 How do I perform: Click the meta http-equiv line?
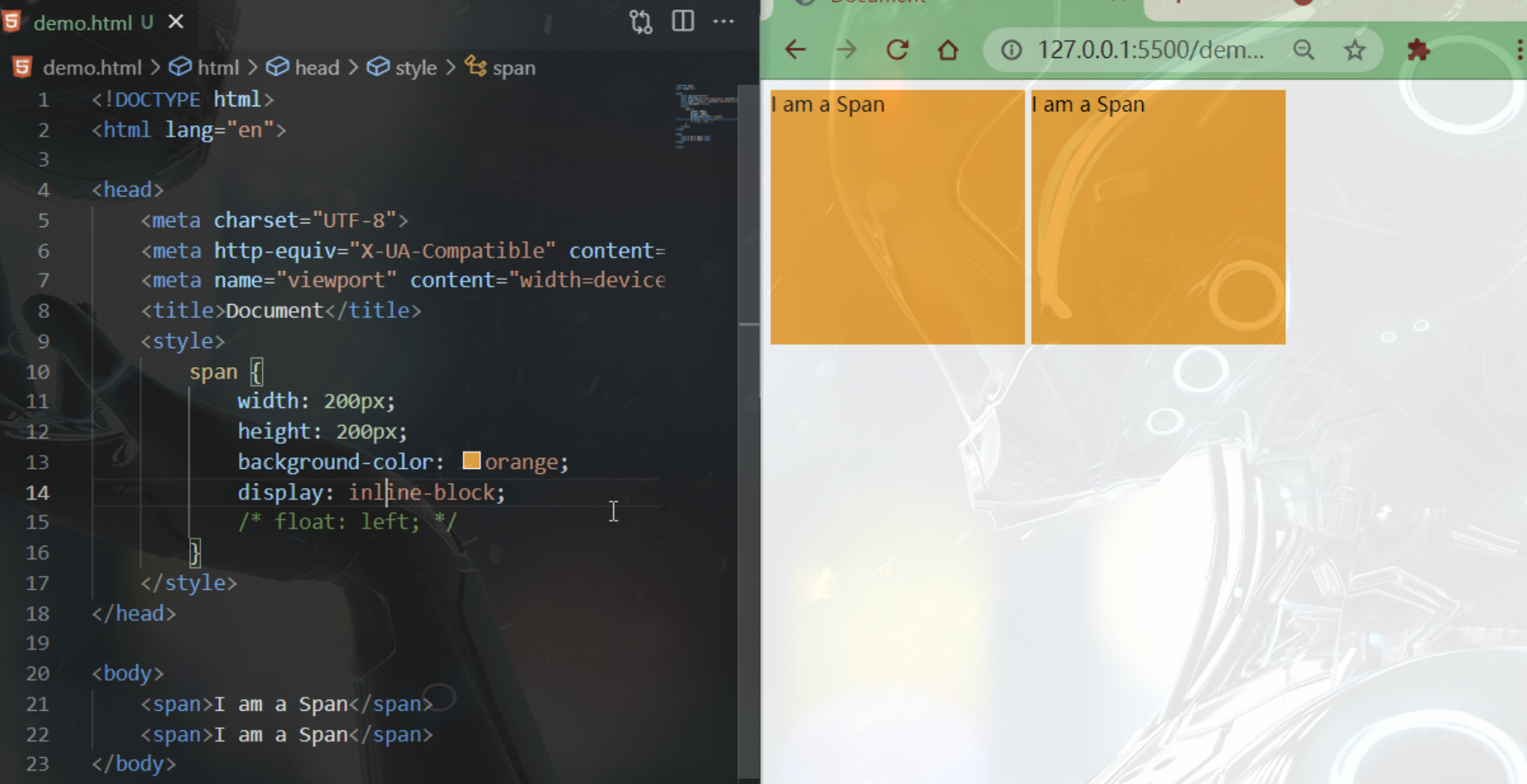point(403,251)
